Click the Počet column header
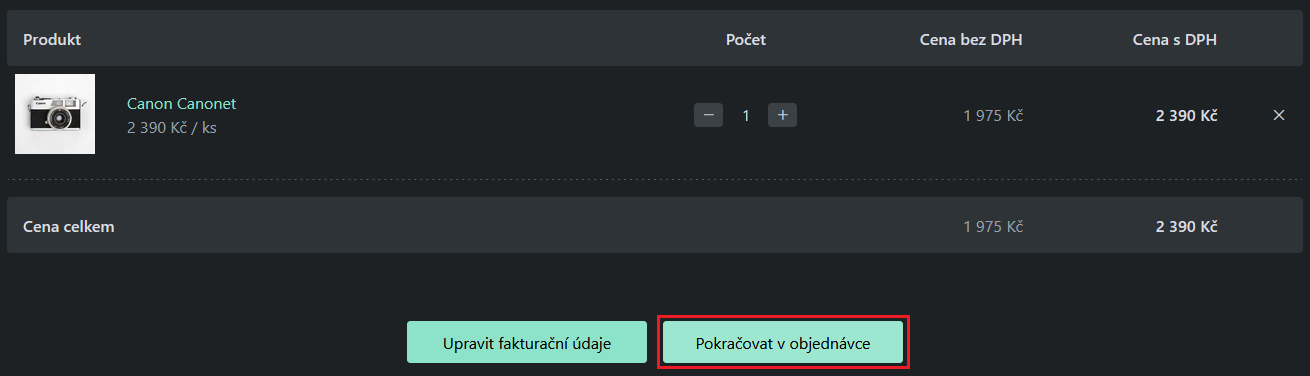This screenshot has width=1310, height=376. (746, 39)
